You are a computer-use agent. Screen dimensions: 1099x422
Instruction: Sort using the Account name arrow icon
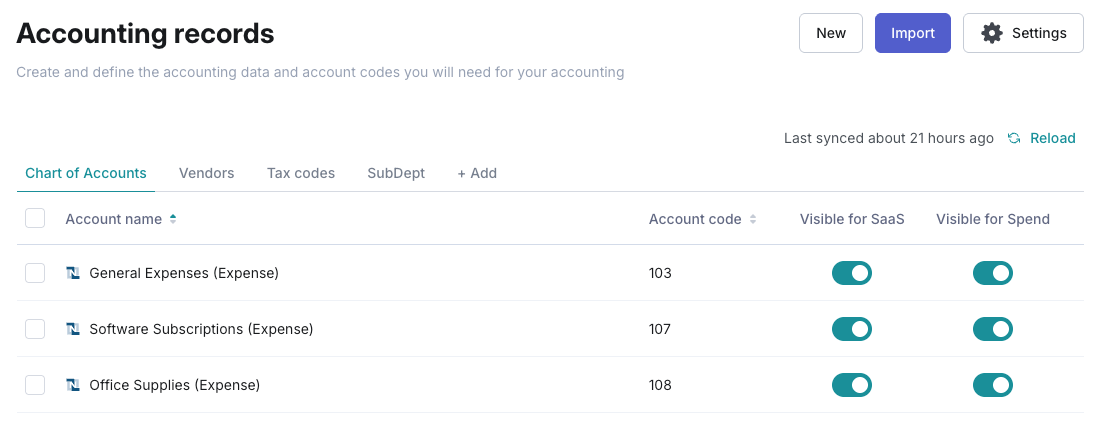tap(173, 219)
